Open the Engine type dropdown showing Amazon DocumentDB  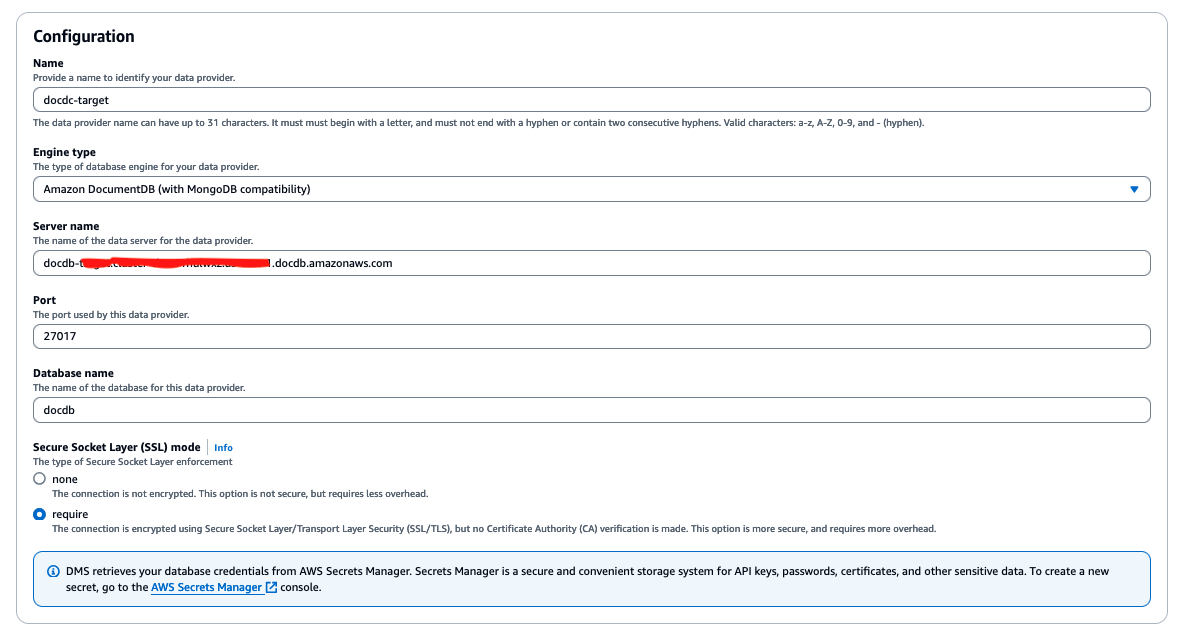[590, 189]
